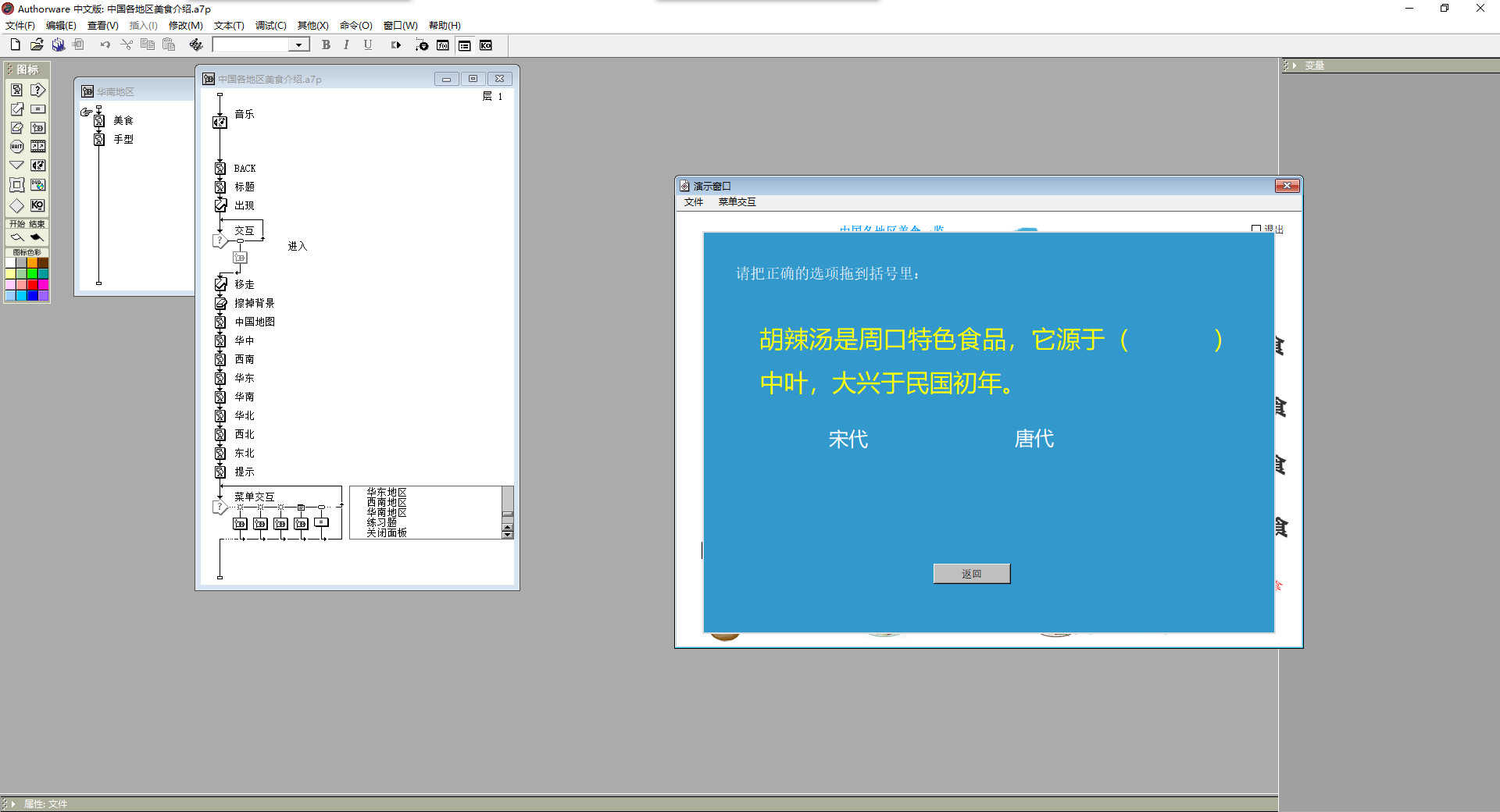1500x812 pixels.
Task: Open the Variables window toolbar icon
Action: coord(464,45)
